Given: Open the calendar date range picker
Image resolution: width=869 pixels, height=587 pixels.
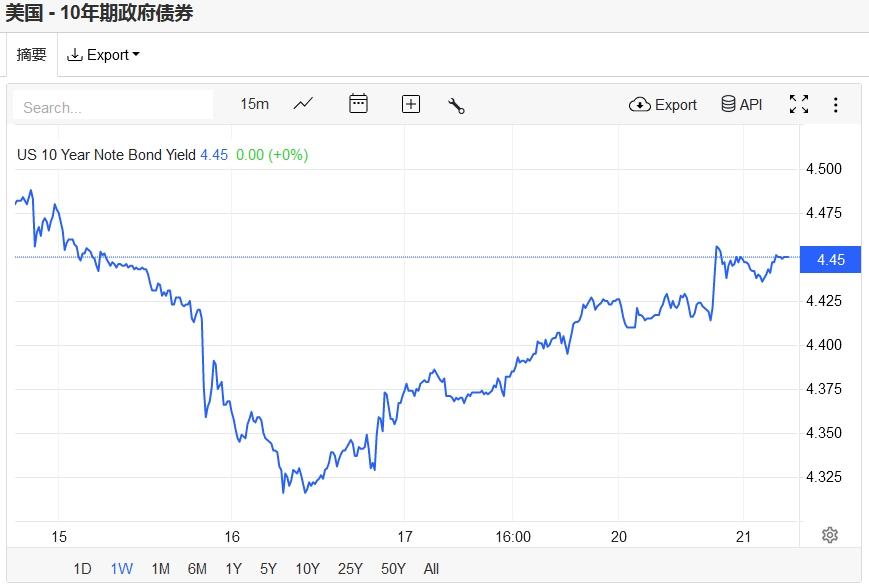Looking at the screenshot, I should (x=358, y=104).
